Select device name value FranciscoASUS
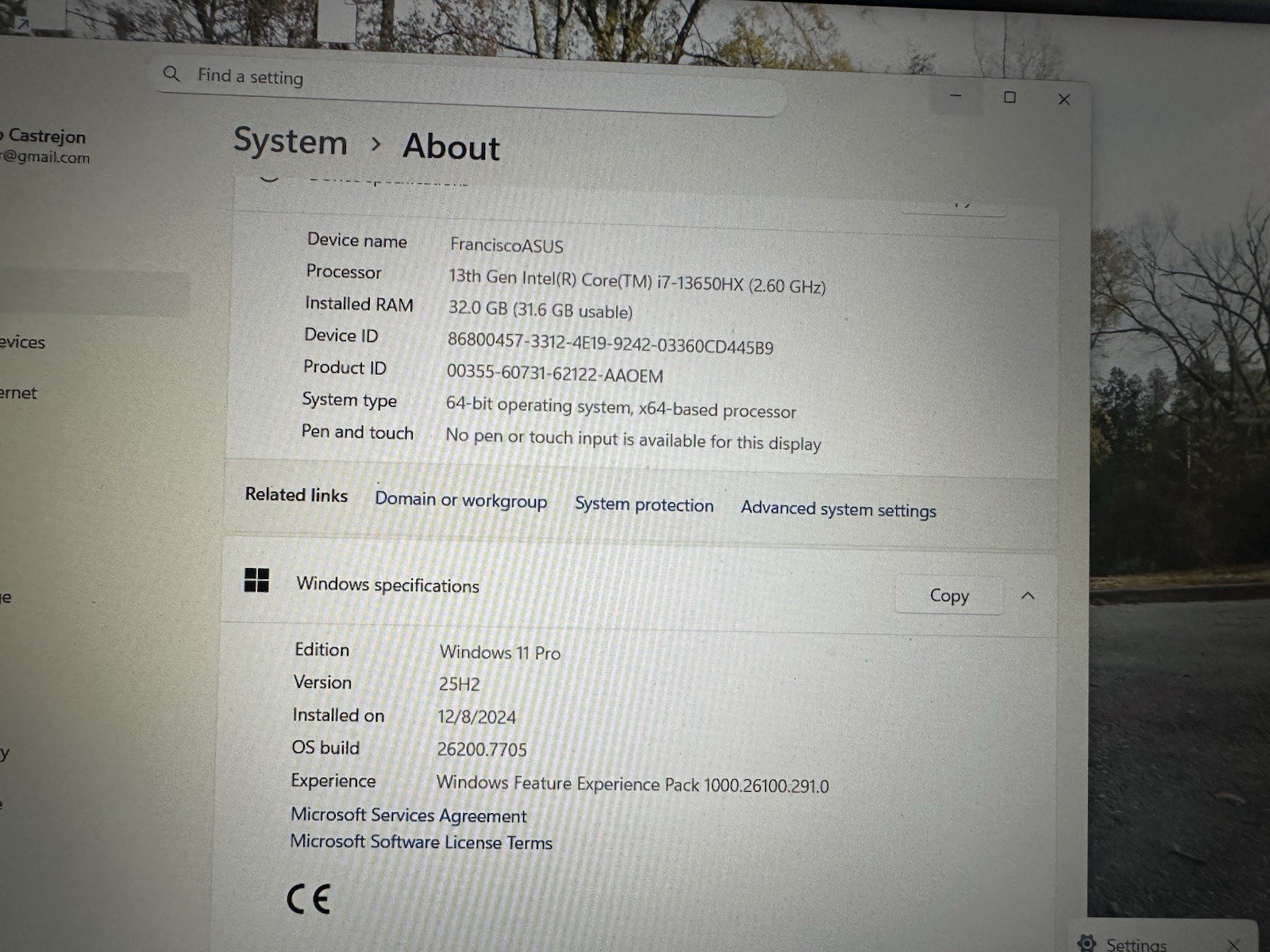This screenshot has width=1270, height=952. (x=506, y=245)
